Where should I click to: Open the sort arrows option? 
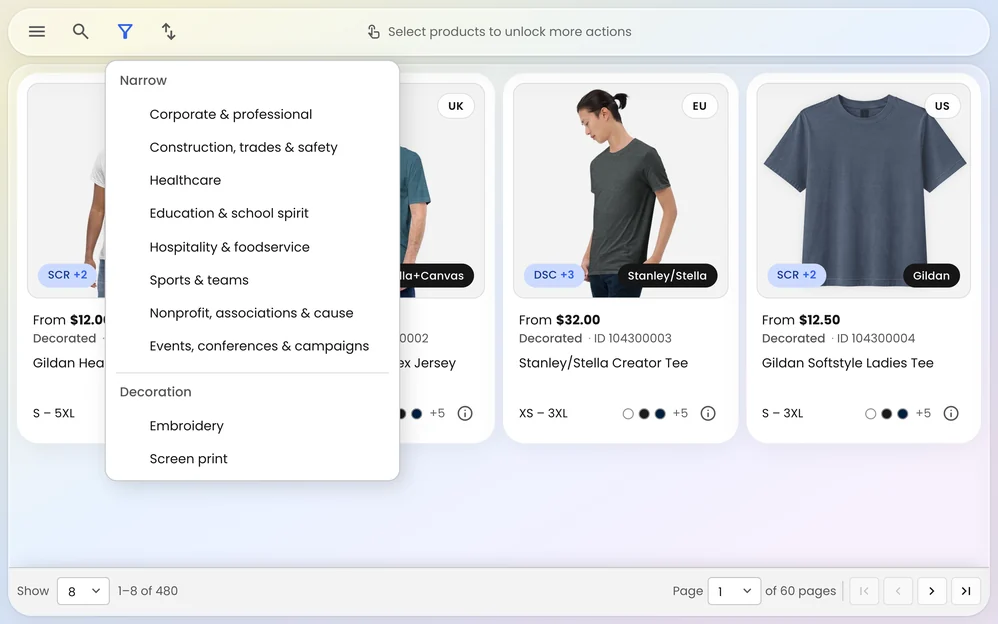coord(168,31)
